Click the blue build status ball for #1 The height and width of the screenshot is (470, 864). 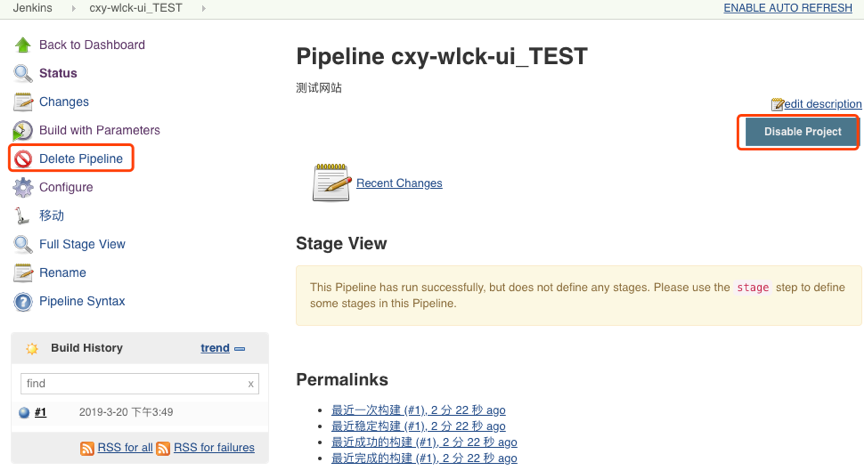[24, 412]
